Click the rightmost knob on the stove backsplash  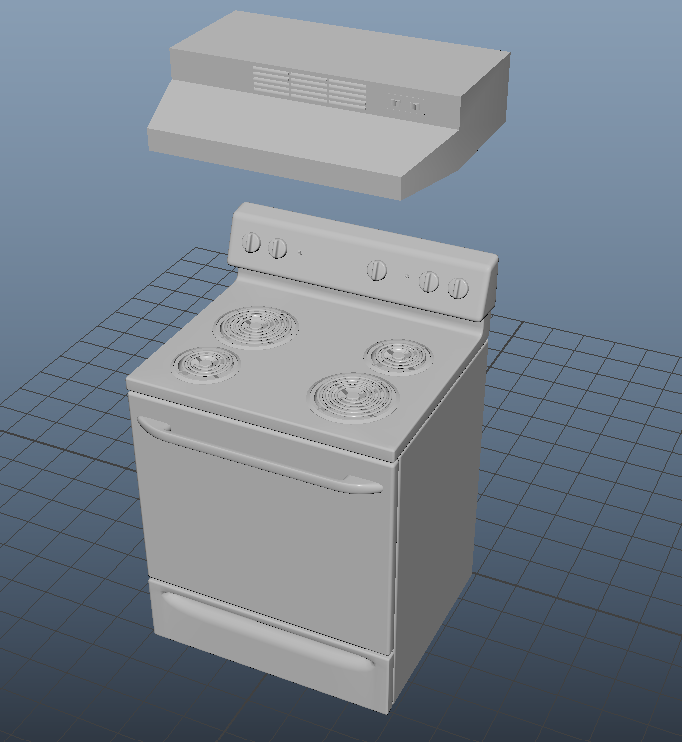[x=458, y=288]
